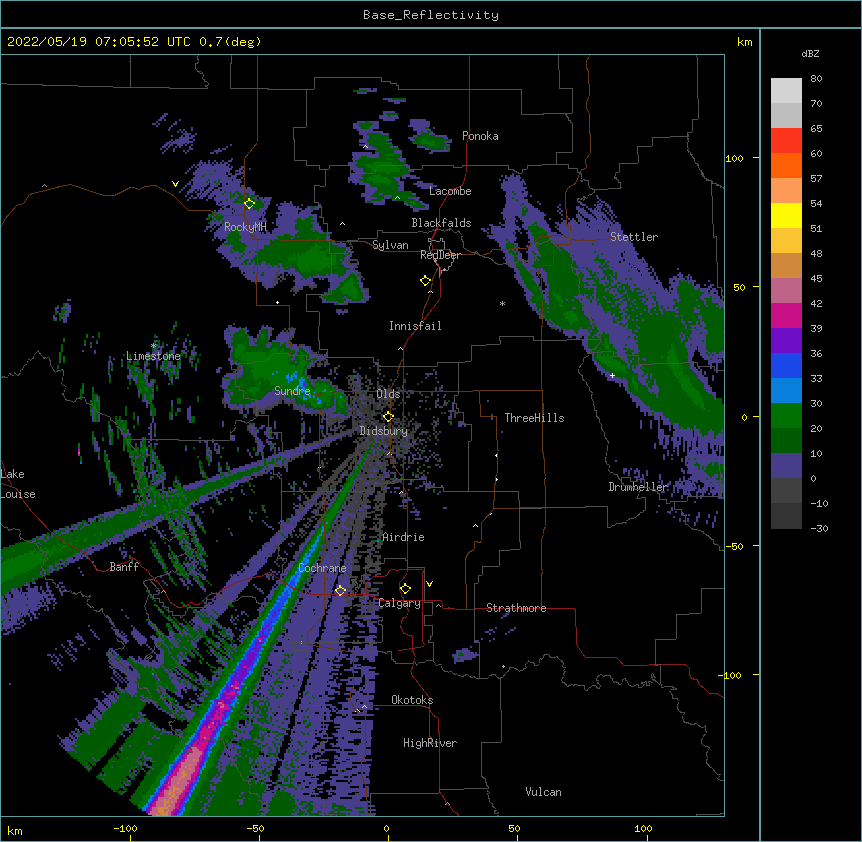Click the 50 tick on the bottom axis
The height and width of the screenshot is (842, 862).
(x=514, y=828)
